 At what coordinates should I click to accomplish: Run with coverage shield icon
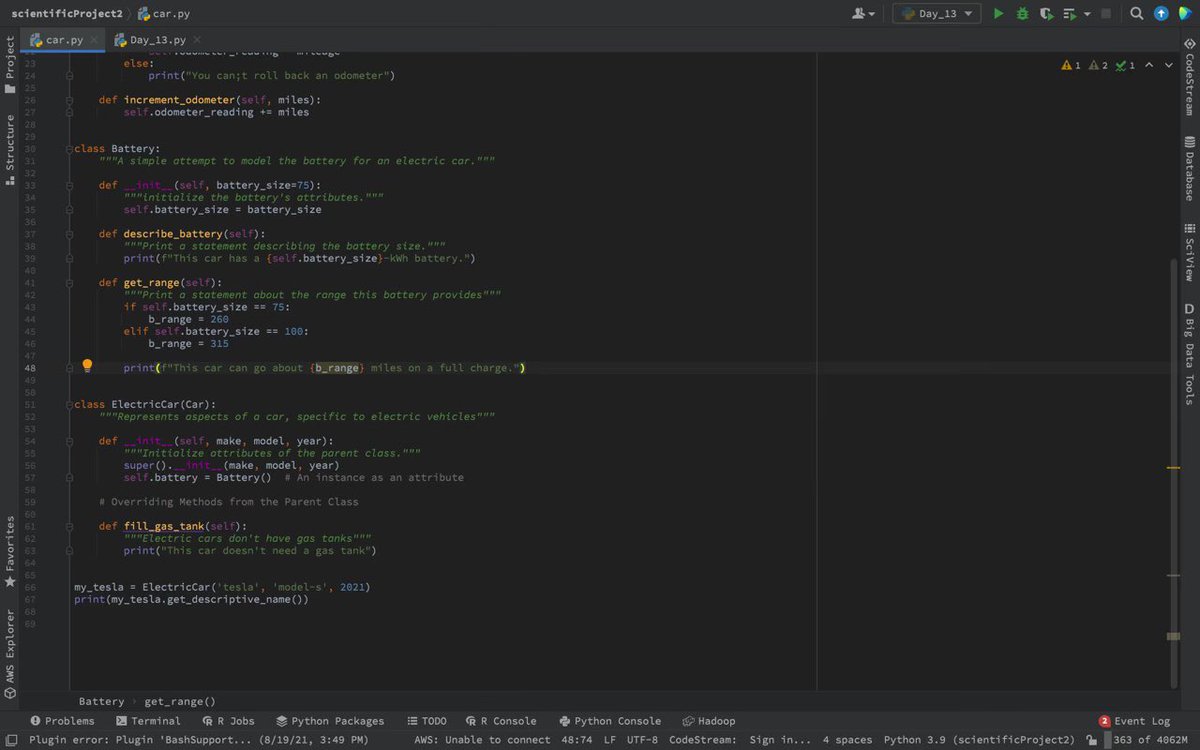pos(1046,14)
